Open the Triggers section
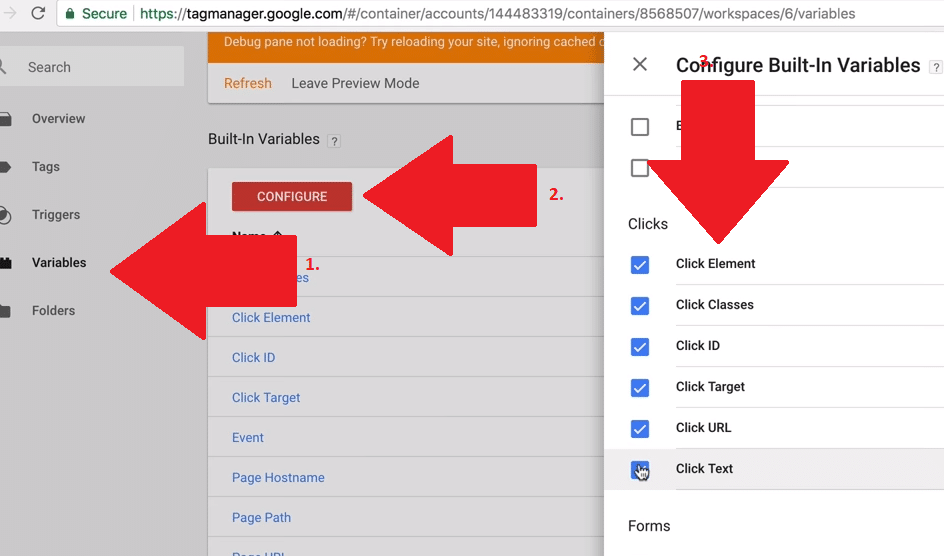 click(56, 215)
